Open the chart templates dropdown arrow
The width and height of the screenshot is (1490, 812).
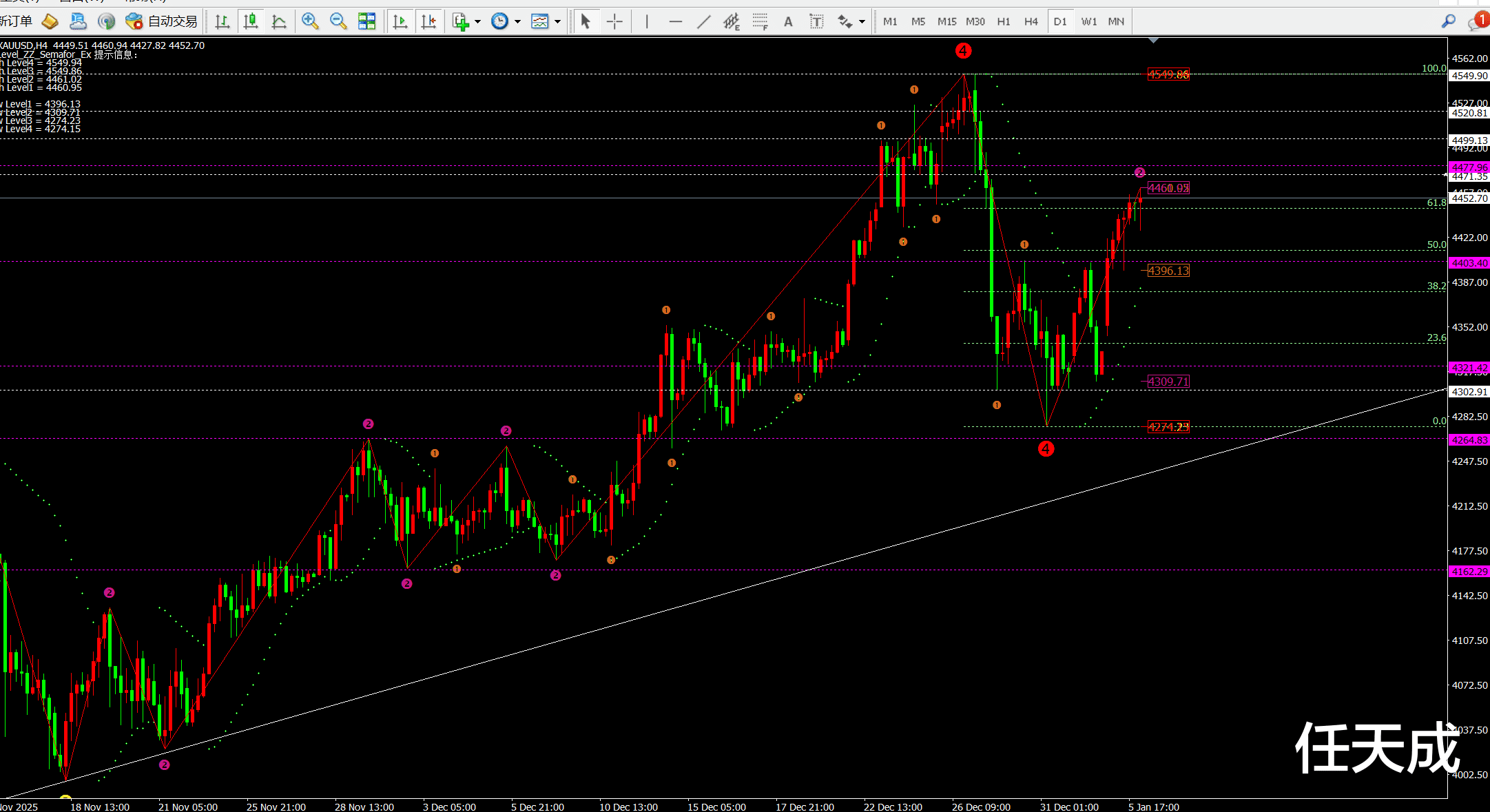point(557,22)
